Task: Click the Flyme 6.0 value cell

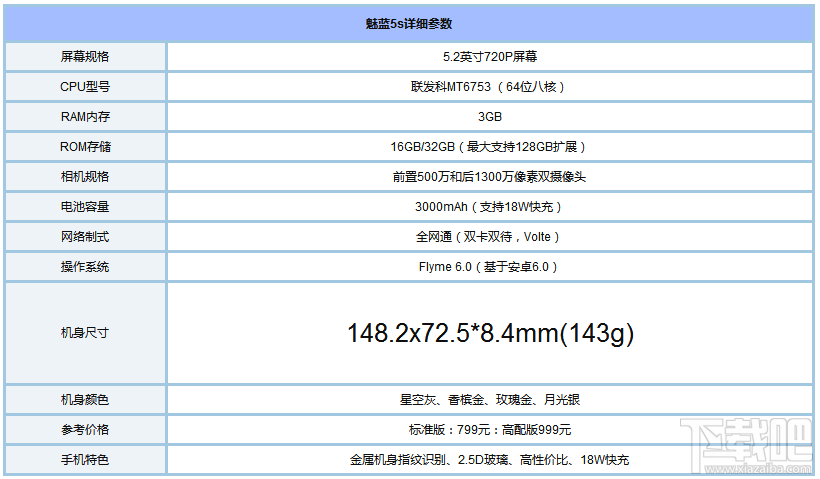Action: pyautogui.click(x=490, y=267)
